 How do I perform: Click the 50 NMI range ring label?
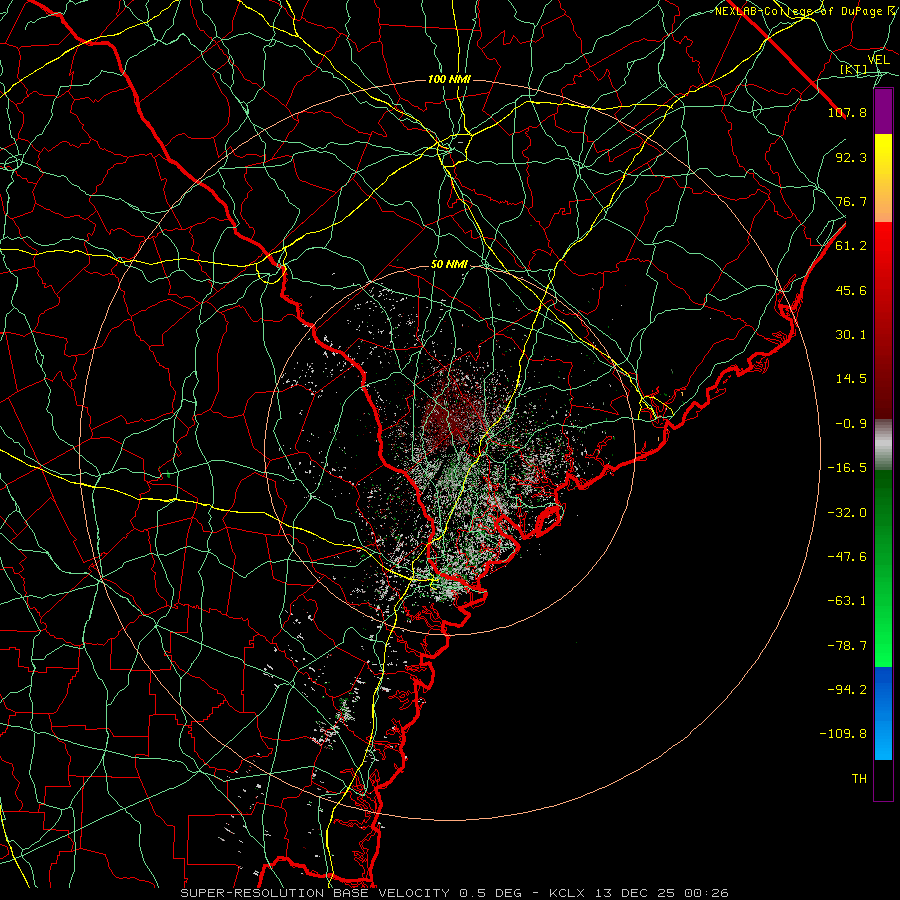[x=449, y=265]
